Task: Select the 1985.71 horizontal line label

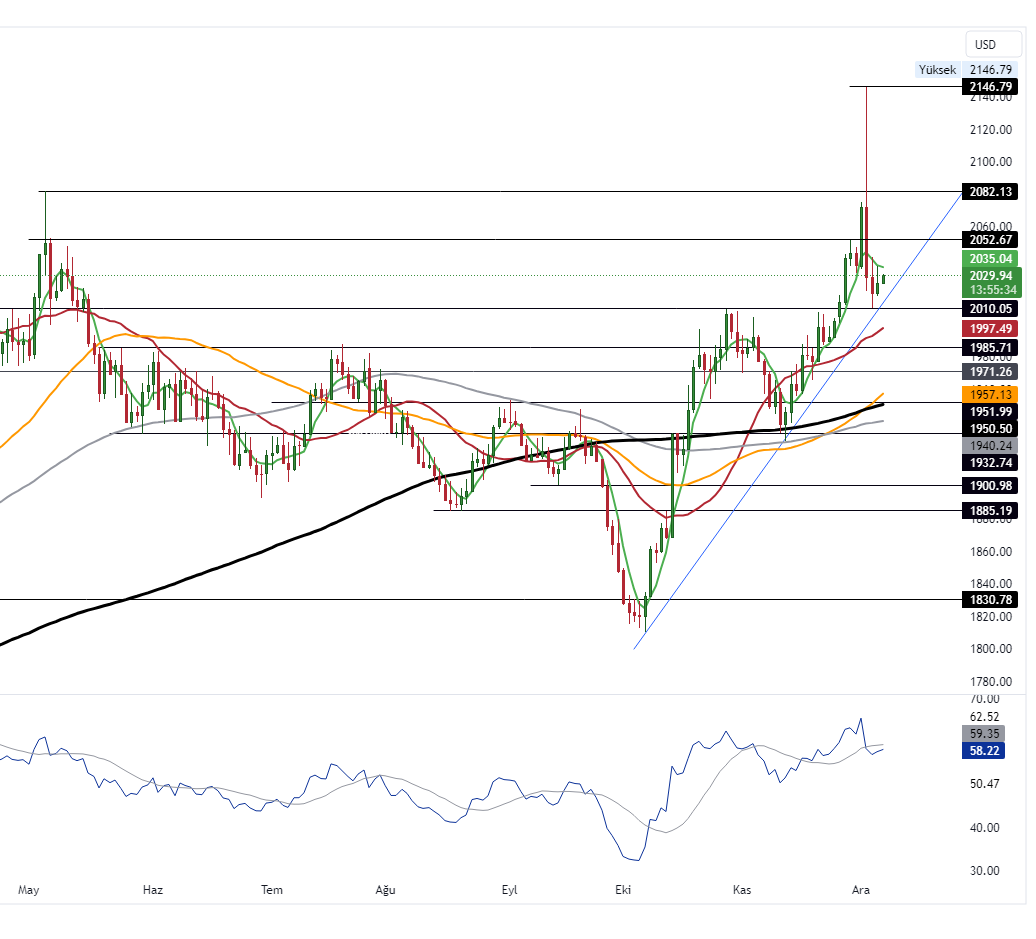Action: click(x=991, y=348)
